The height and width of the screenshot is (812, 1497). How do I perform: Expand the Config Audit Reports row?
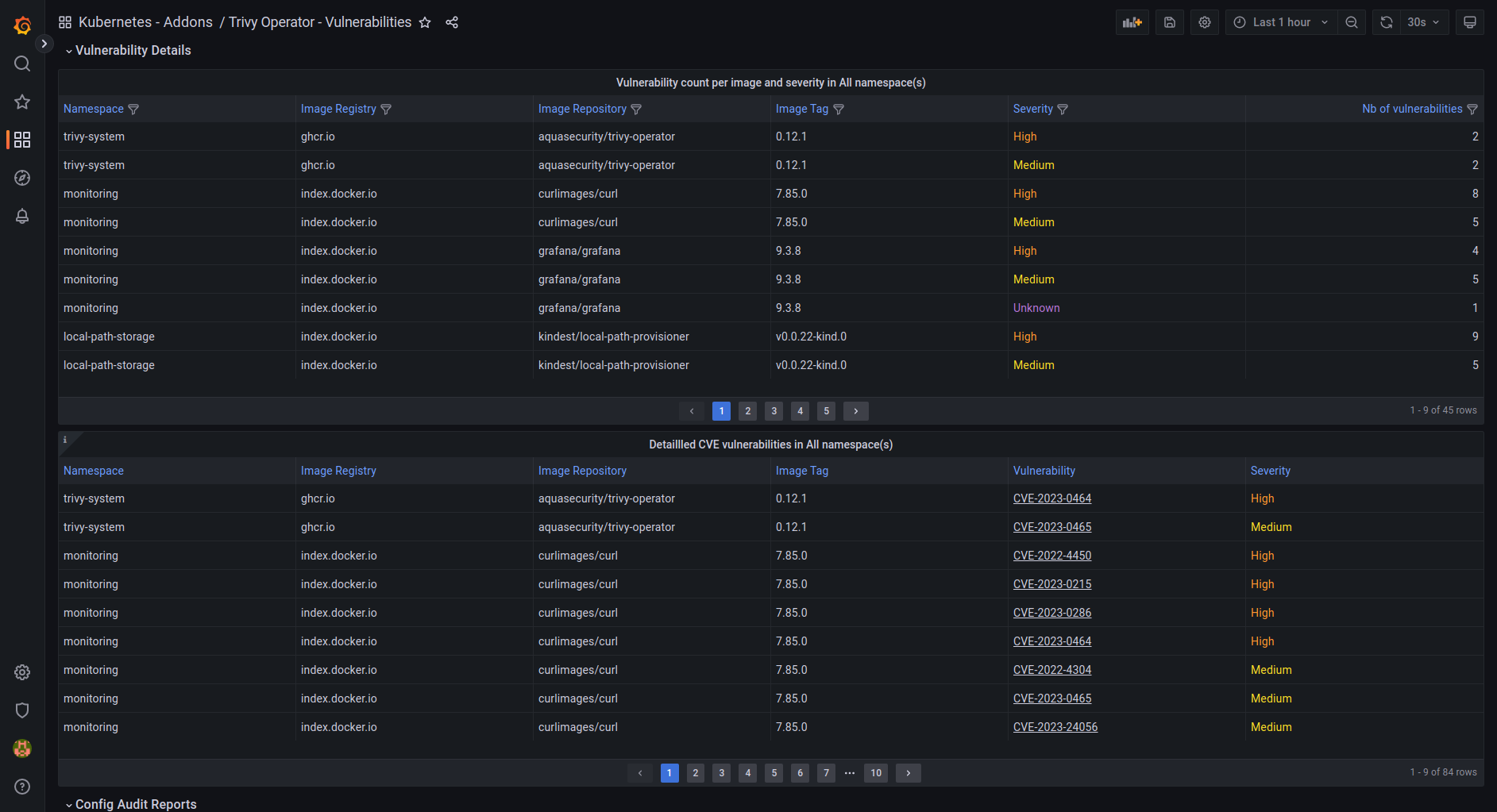tap(131, 804)
